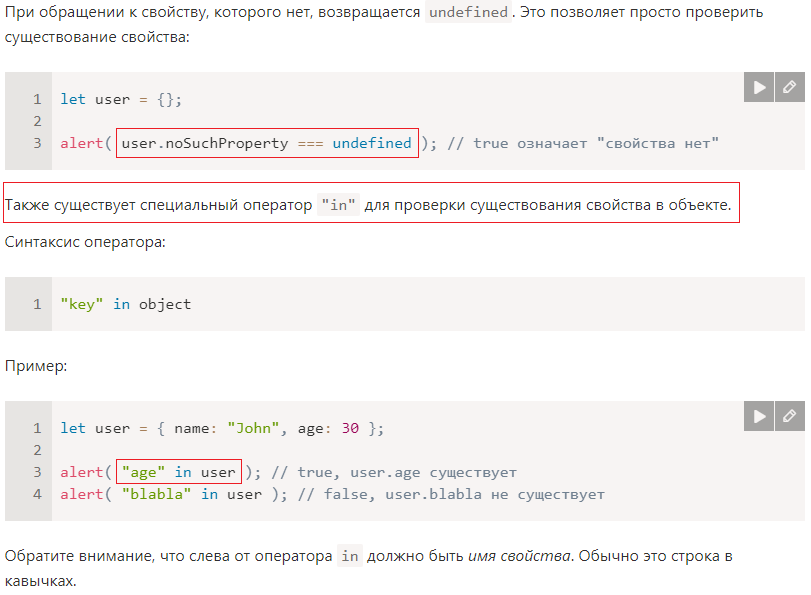
Task: Click line number 4 in last code block
Action: [x=37, y=494]
